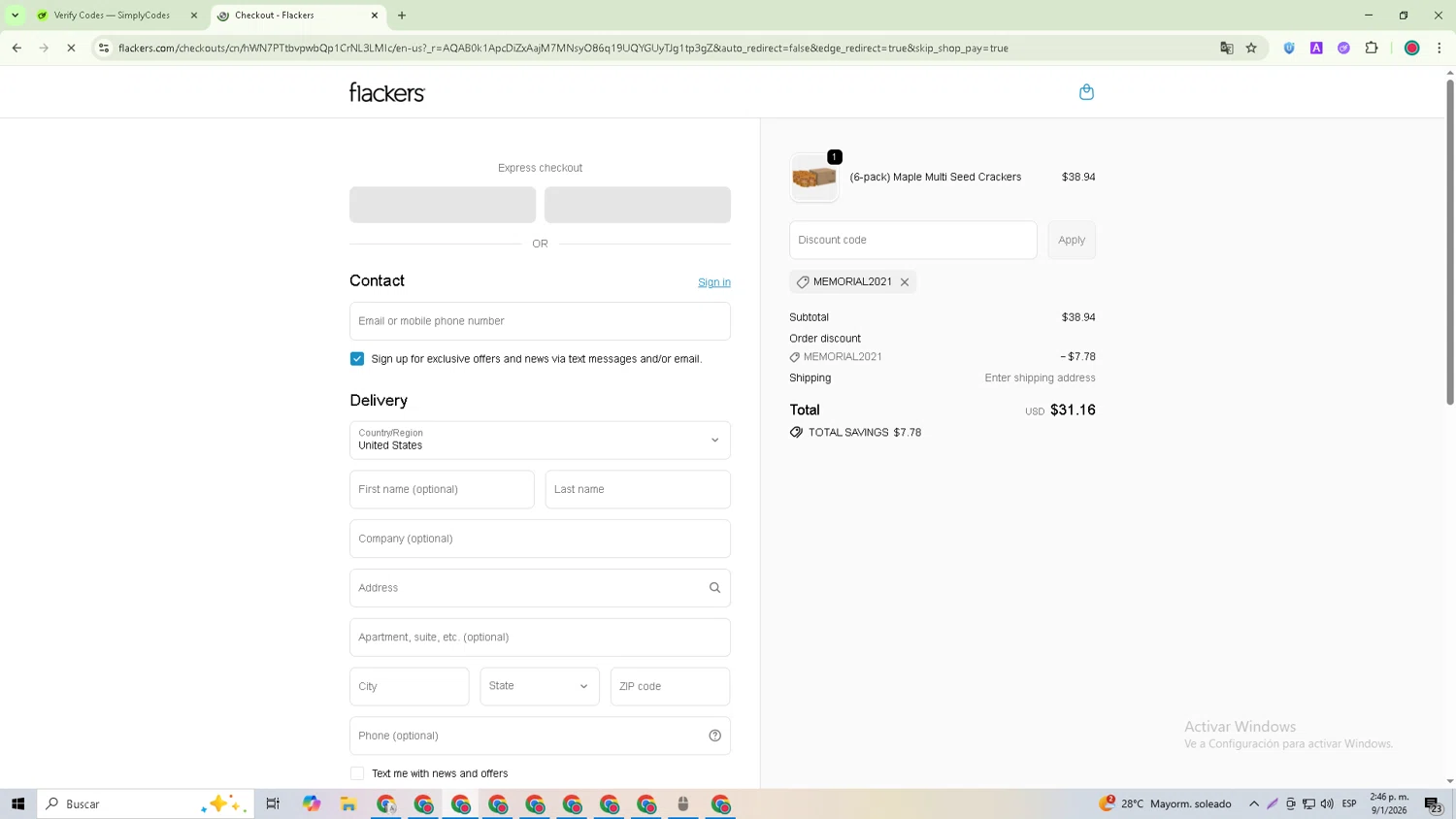Open the purple A extension
Viewport: 1456px width, 819px height.
click(1316, 48)
